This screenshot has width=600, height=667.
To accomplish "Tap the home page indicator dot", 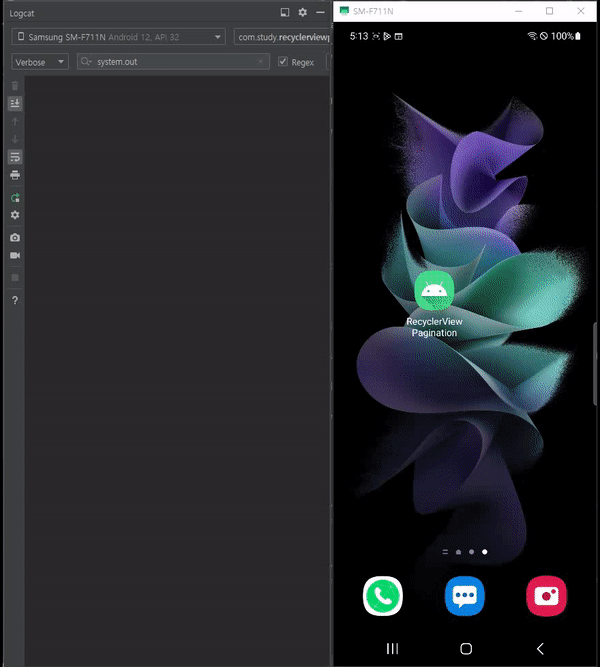I will [x=458, y=552].
